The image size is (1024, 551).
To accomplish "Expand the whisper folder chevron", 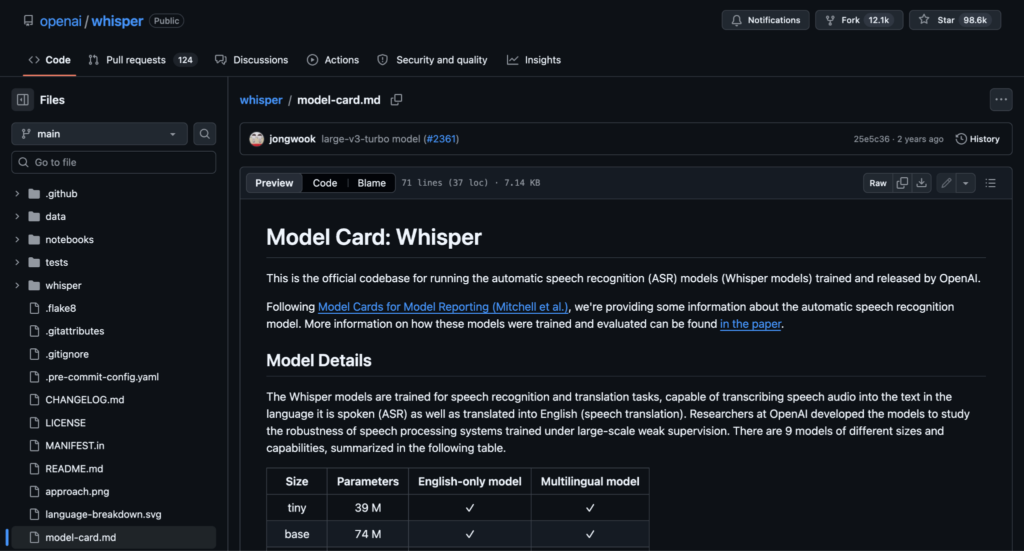I will coord(17,285).
